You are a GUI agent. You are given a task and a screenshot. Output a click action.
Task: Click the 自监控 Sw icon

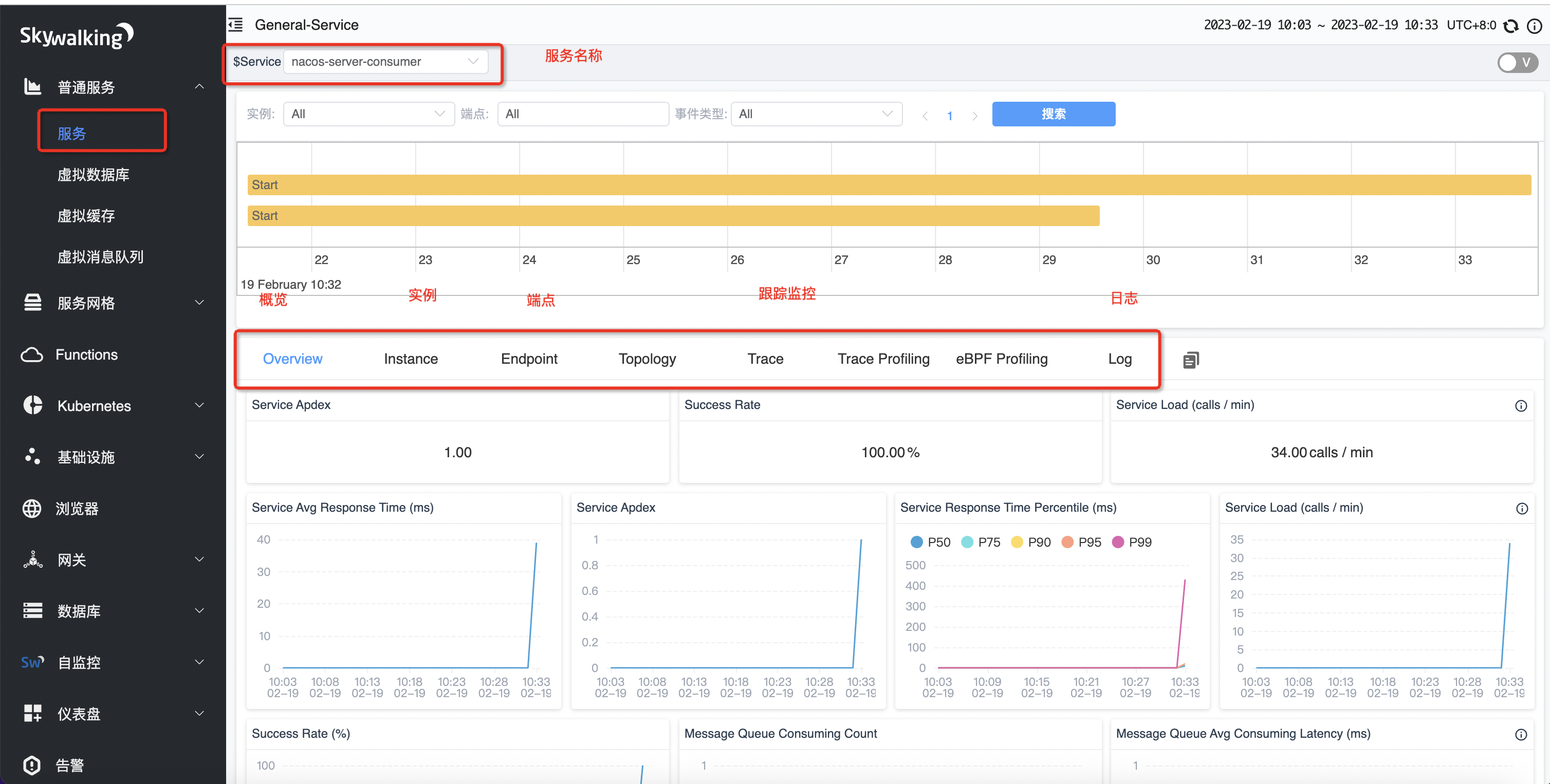click(x=32, y=662)
